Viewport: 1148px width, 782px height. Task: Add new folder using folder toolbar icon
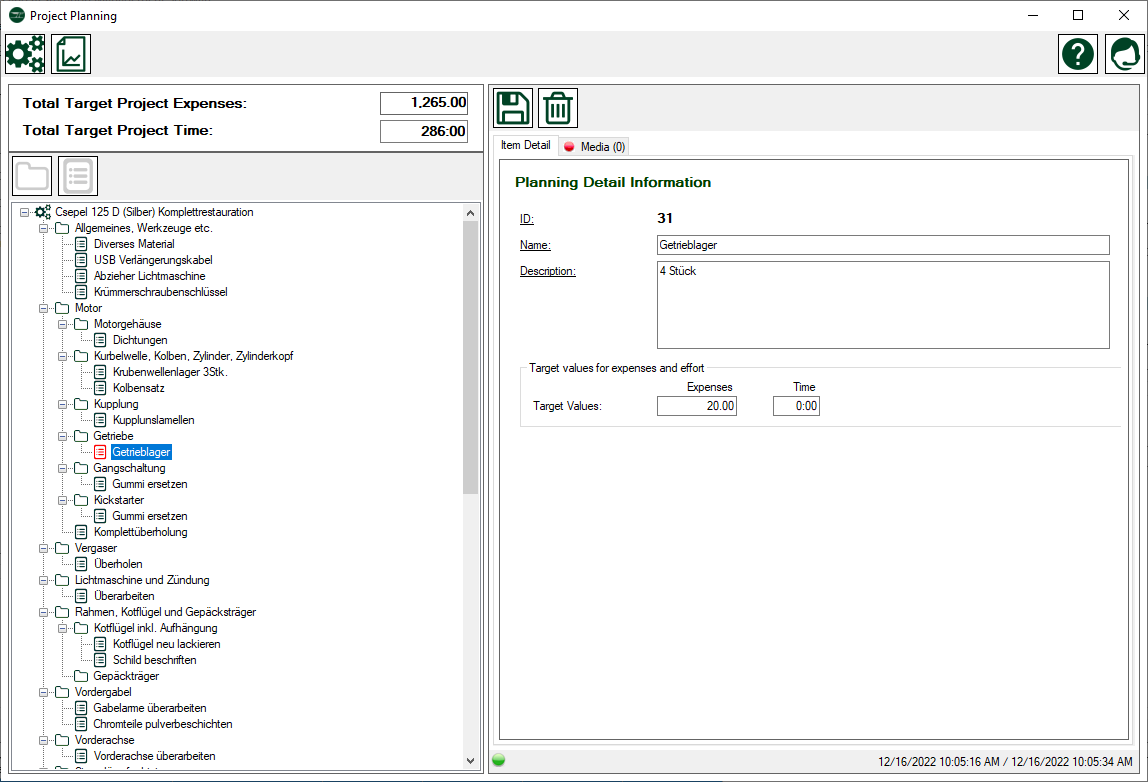pyautogui.click(x=32, y=176)
